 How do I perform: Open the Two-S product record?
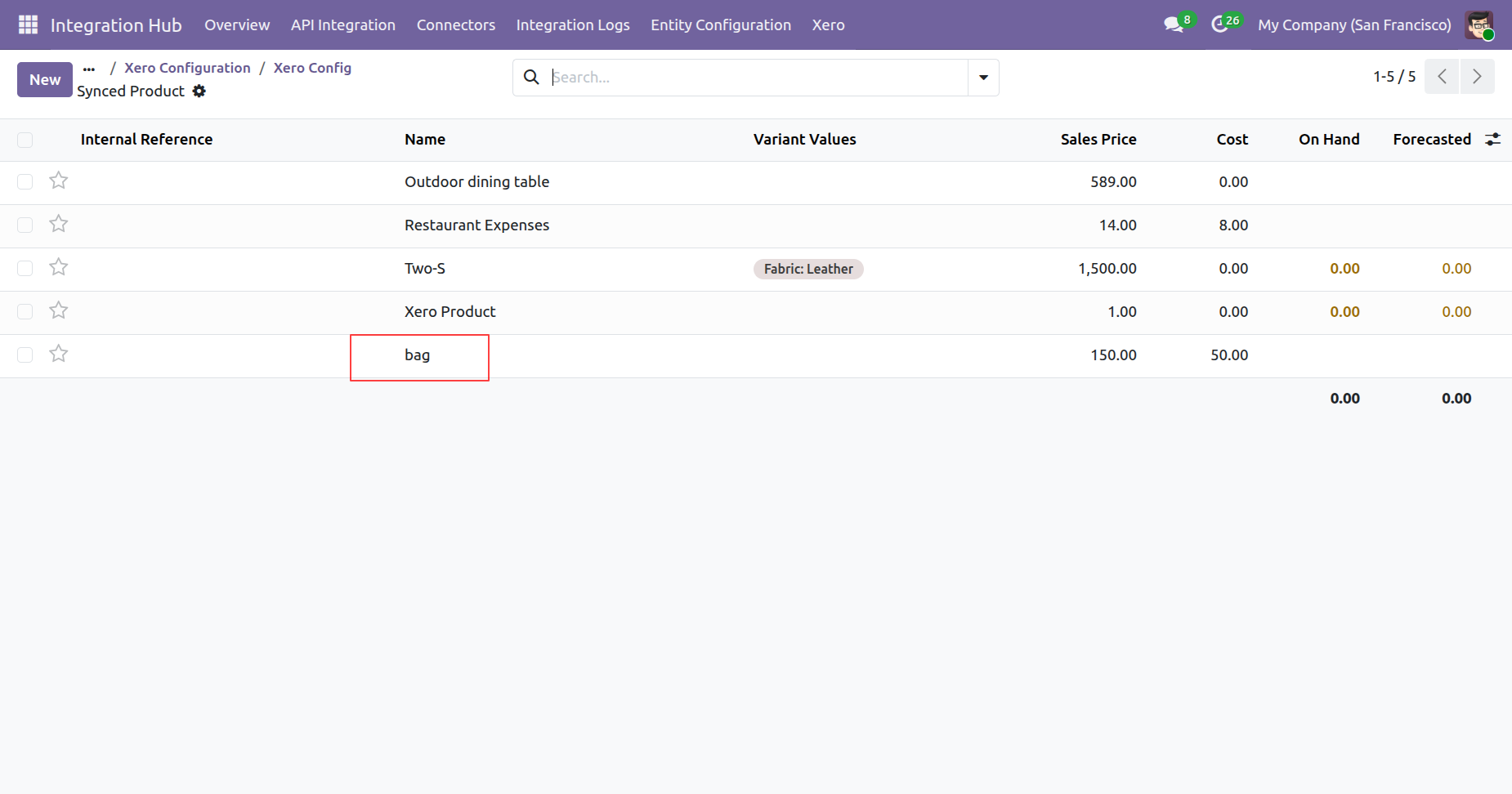click(x=425, y=269)
